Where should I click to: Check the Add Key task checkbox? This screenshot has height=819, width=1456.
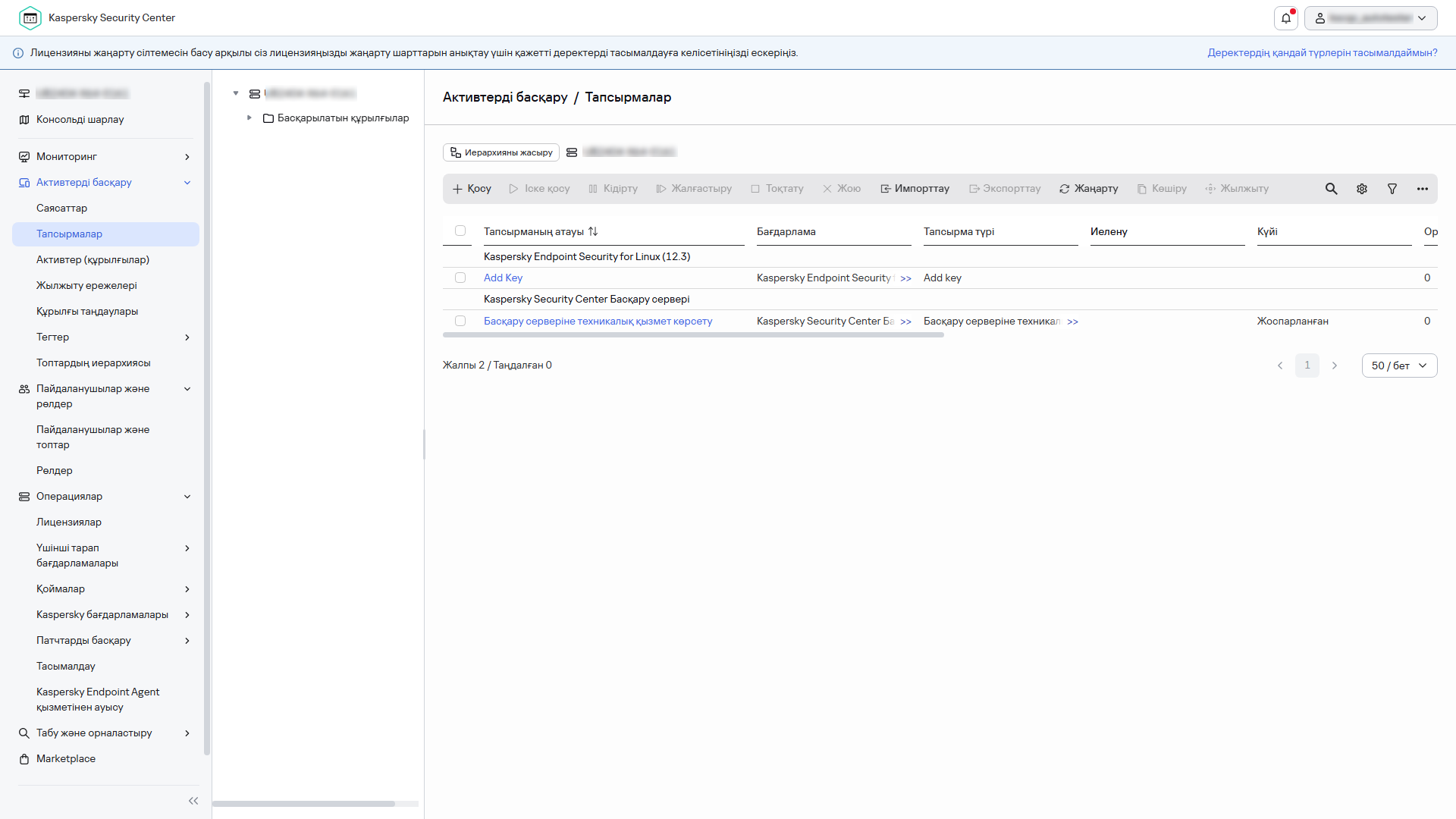(460, 278)
